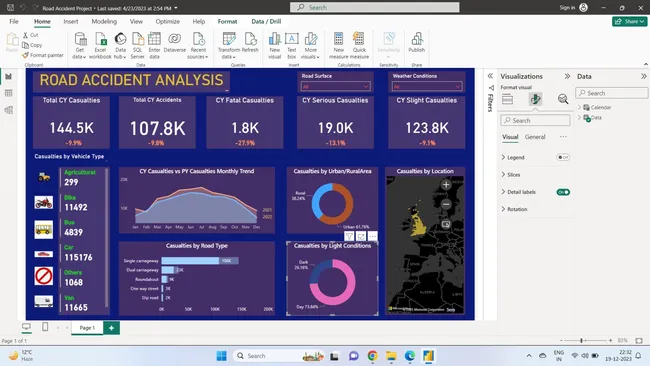
Task: Select the Format visual brush icon
Action: tap(535, 99)
